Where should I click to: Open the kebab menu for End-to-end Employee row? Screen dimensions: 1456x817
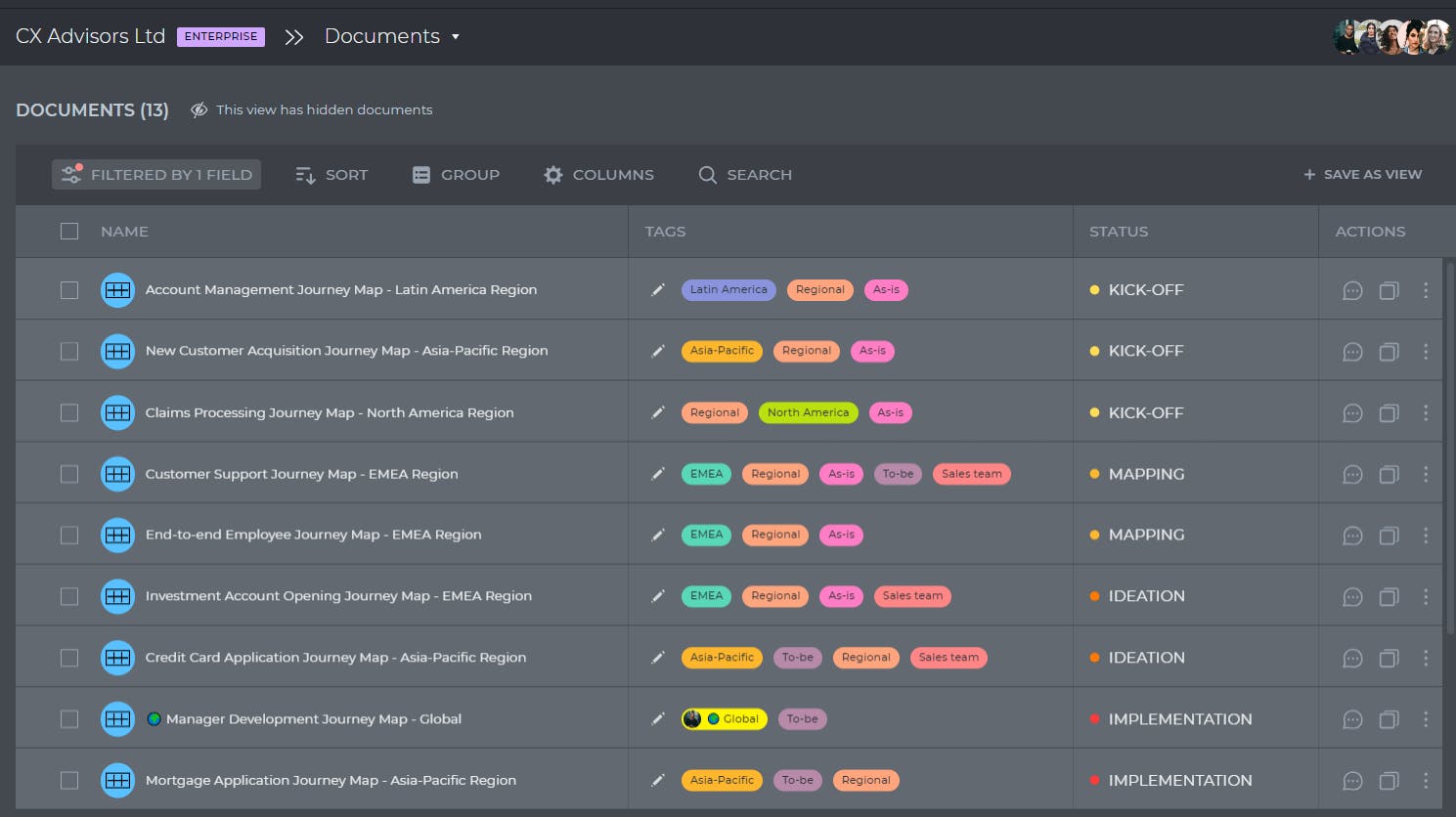(1426, 535)
